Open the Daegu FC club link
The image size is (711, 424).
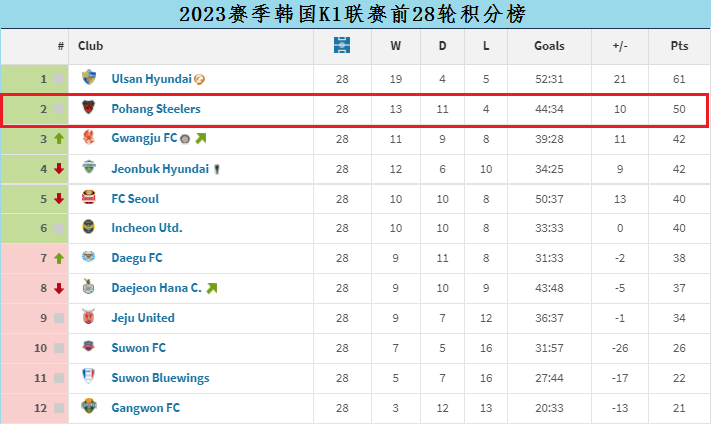[x=137, y=258]
